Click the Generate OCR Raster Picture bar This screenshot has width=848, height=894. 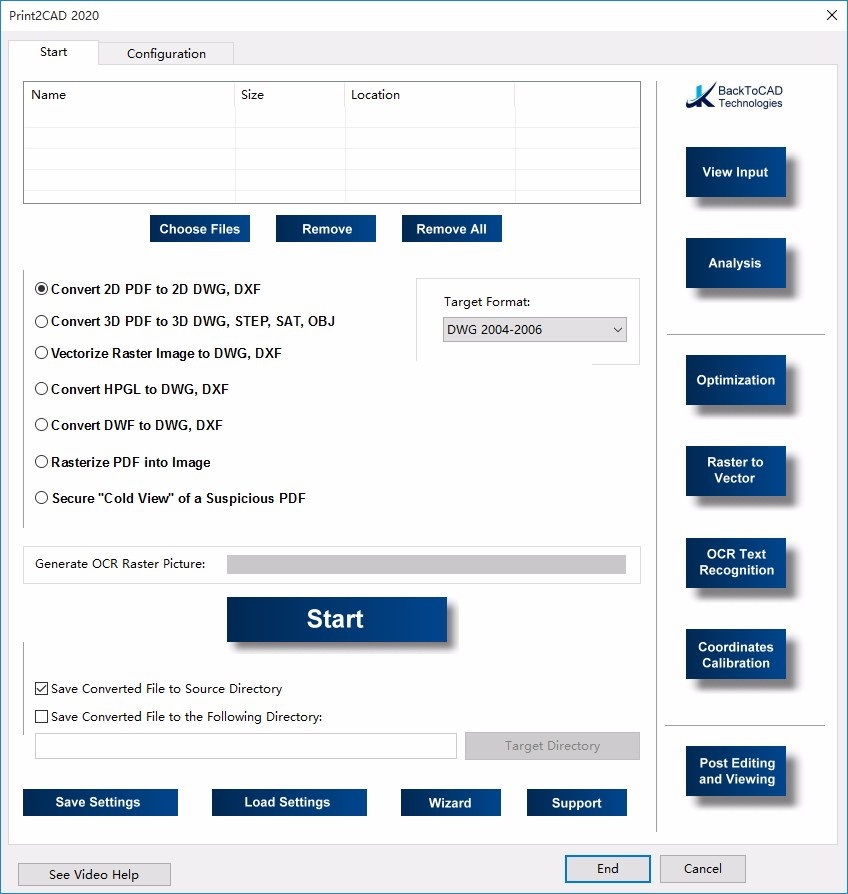[x=426, y=564]
